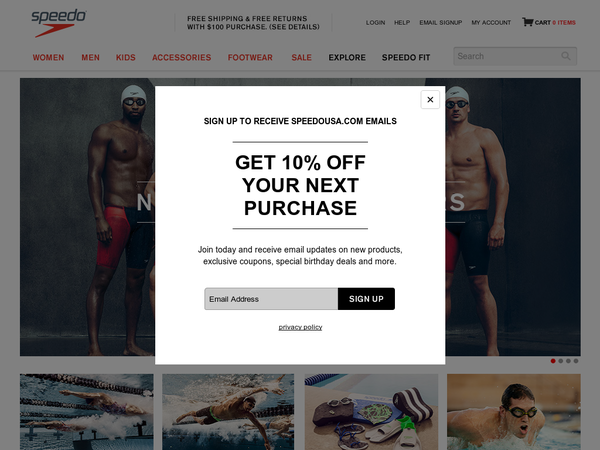Focus the Search box
The image size is (600, 450).
(x=515, y=56)
